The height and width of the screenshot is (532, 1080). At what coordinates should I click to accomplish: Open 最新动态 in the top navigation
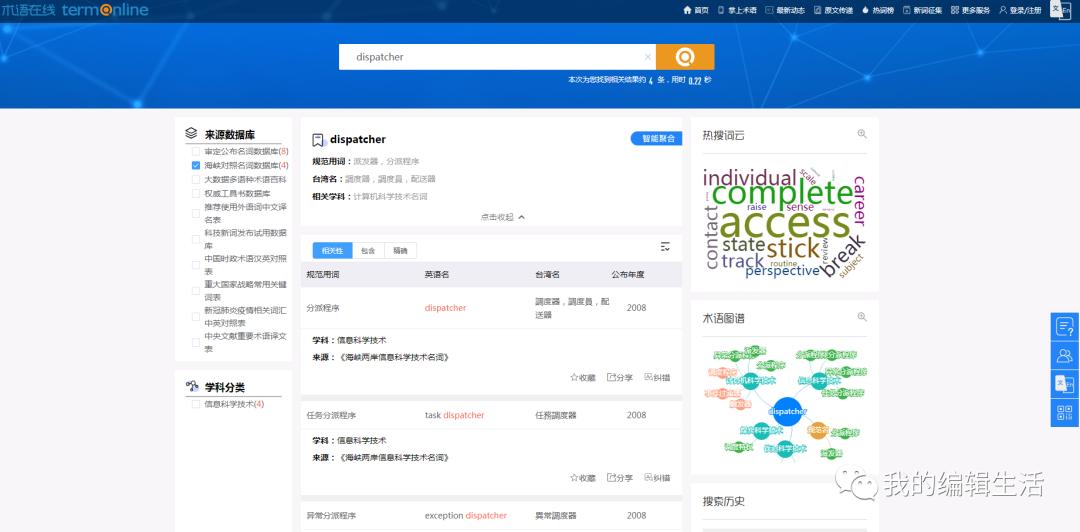(785, 10)
